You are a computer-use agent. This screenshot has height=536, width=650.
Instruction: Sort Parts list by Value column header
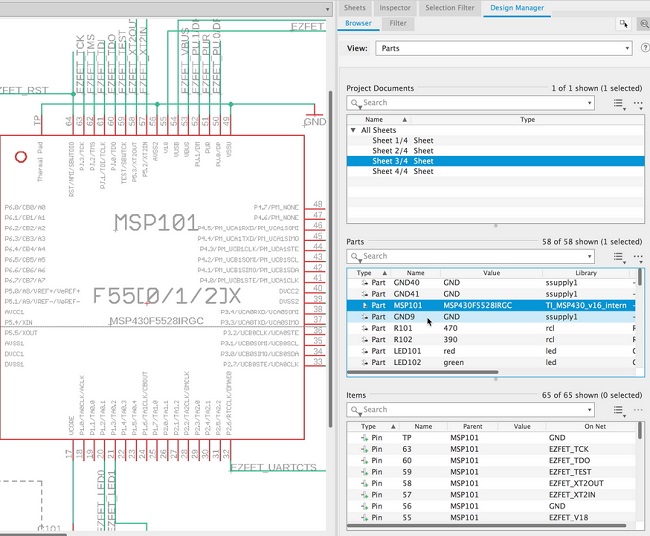[491, 273]
